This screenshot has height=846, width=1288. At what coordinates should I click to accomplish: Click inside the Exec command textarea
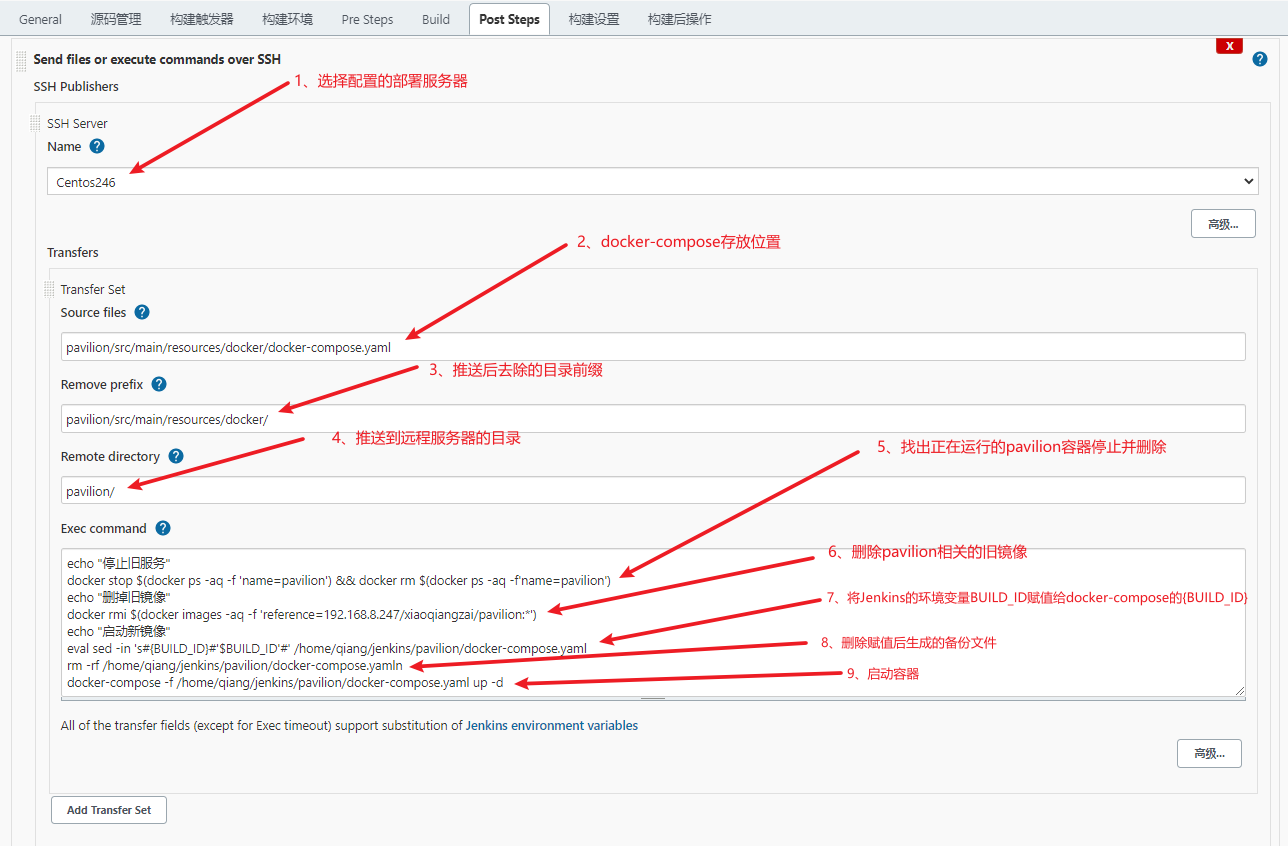[x=653, y=622]
